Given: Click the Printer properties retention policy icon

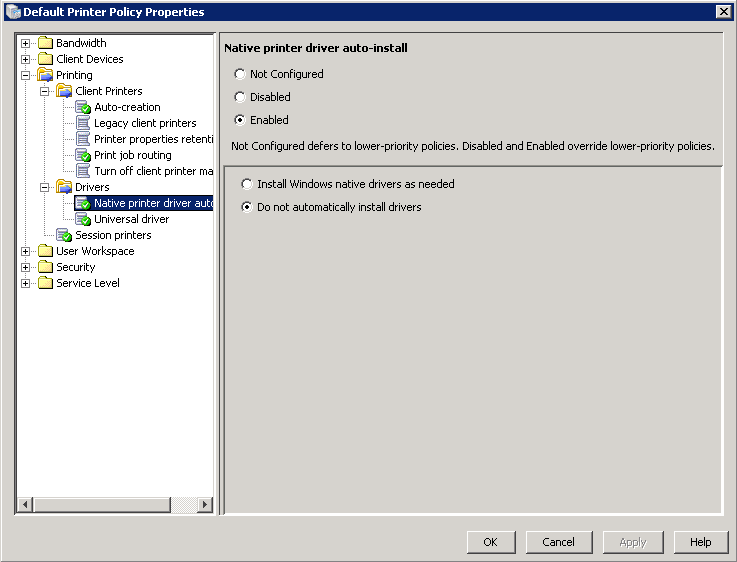Looking at the screenshot, I should pos(83,139).
